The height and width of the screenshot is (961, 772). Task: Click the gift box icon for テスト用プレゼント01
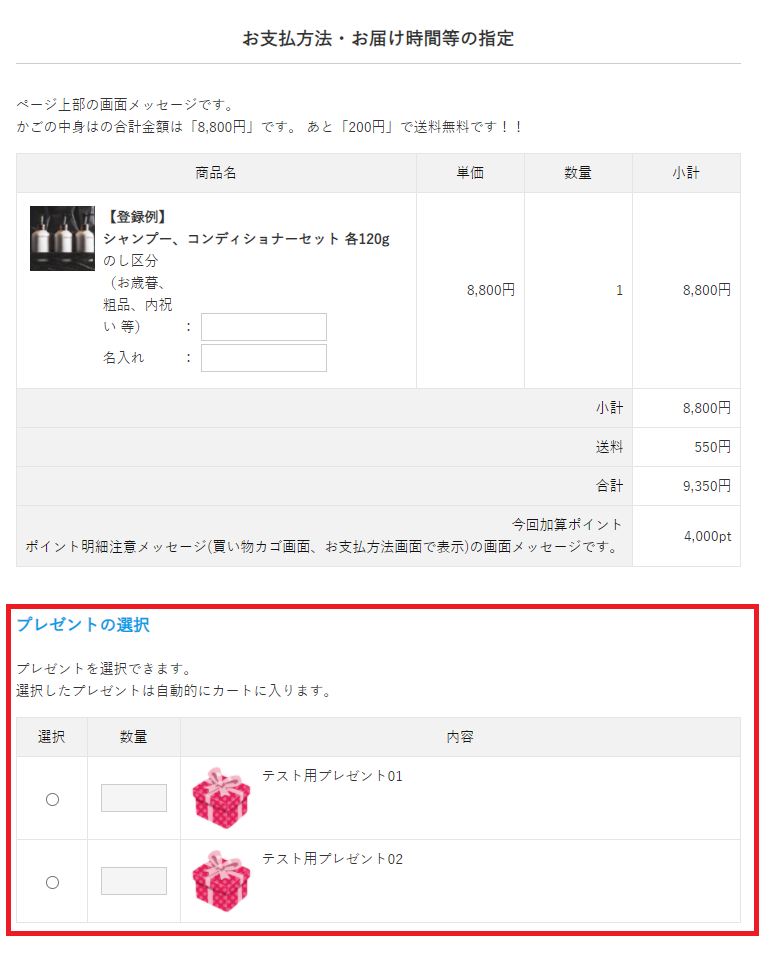221,798
